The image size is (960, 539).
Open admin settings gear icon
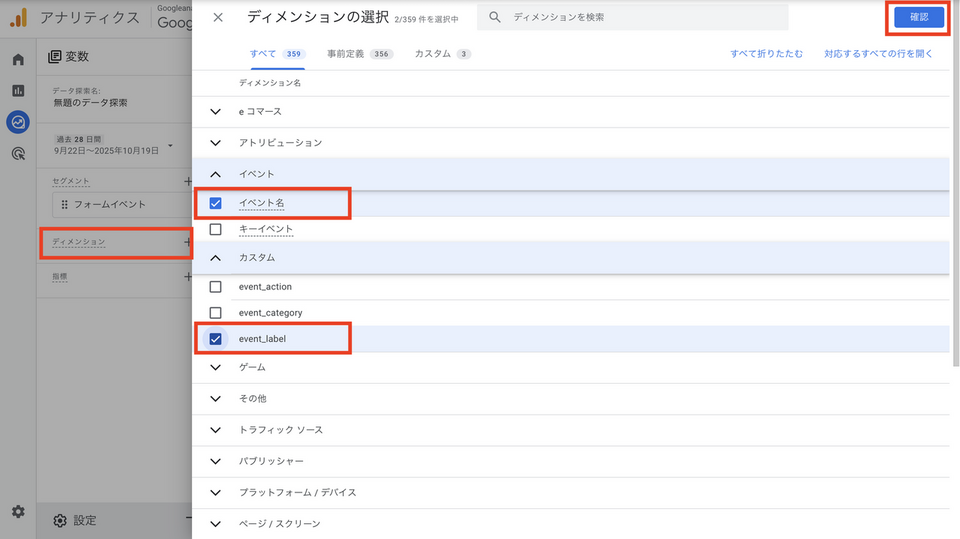18,511
